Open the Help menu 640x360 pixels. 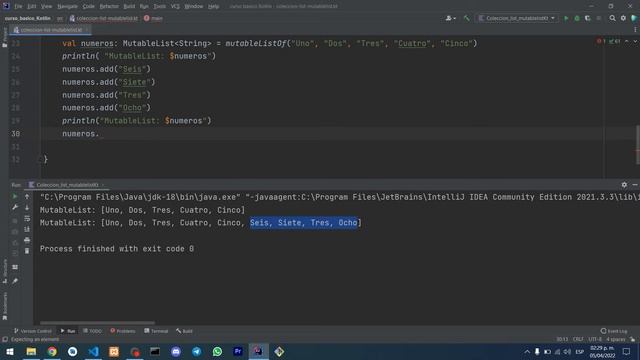213,6
